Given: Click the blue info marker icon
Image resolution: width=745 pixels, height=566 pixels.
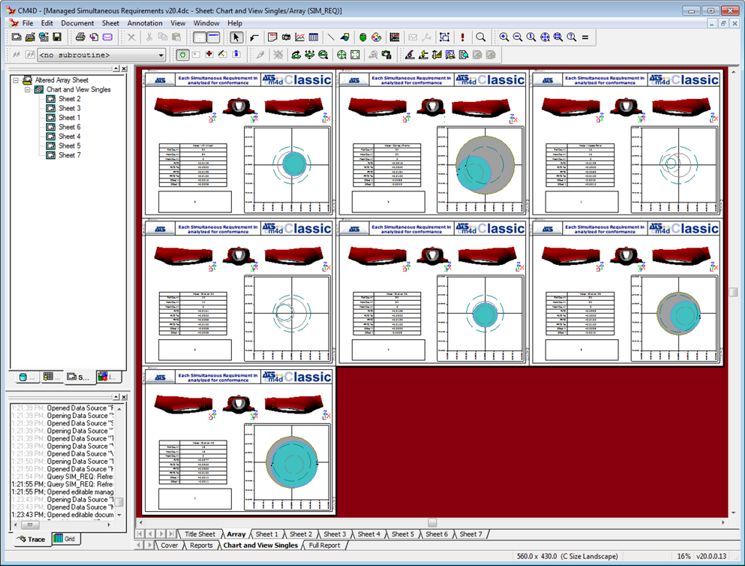Looking at the screenshot, I should 236,55.
